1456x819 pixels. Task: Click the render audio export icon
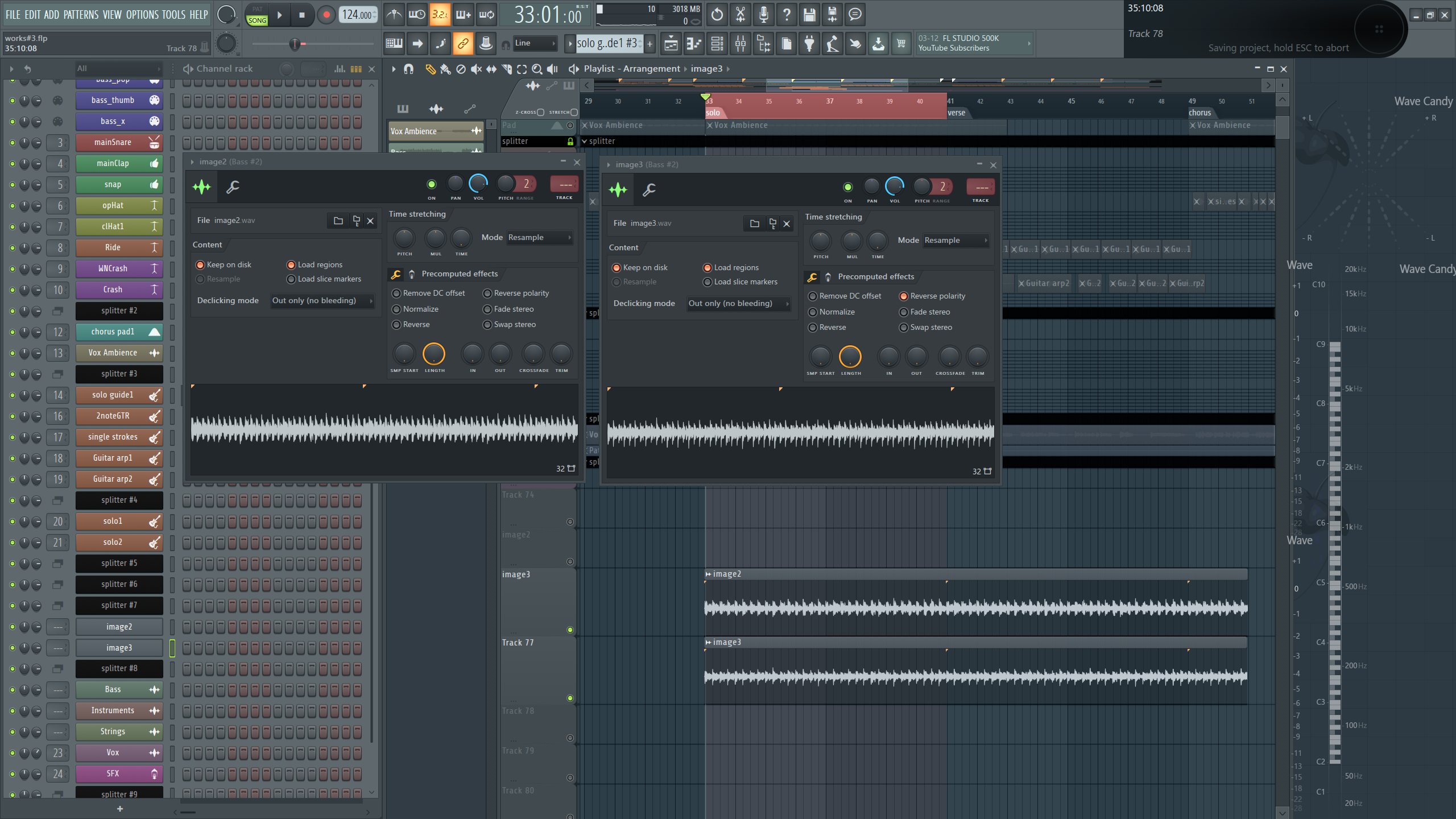[x=832, y=15]
